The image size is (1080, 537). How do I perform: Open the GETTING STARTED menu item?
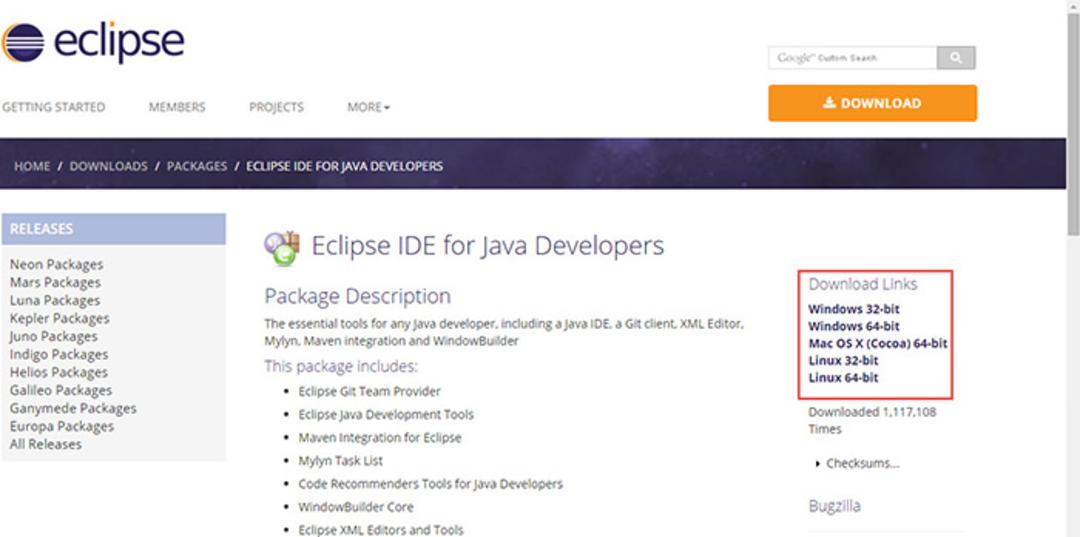[54, 107]
